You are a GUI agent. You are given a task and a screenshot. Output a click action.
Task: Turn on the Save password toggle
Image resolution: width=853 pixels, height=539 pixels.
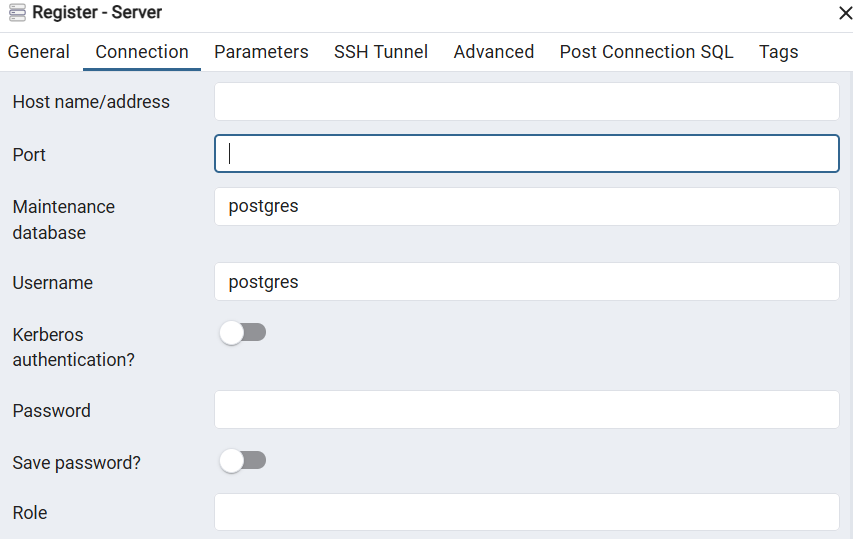pos(243,461)
